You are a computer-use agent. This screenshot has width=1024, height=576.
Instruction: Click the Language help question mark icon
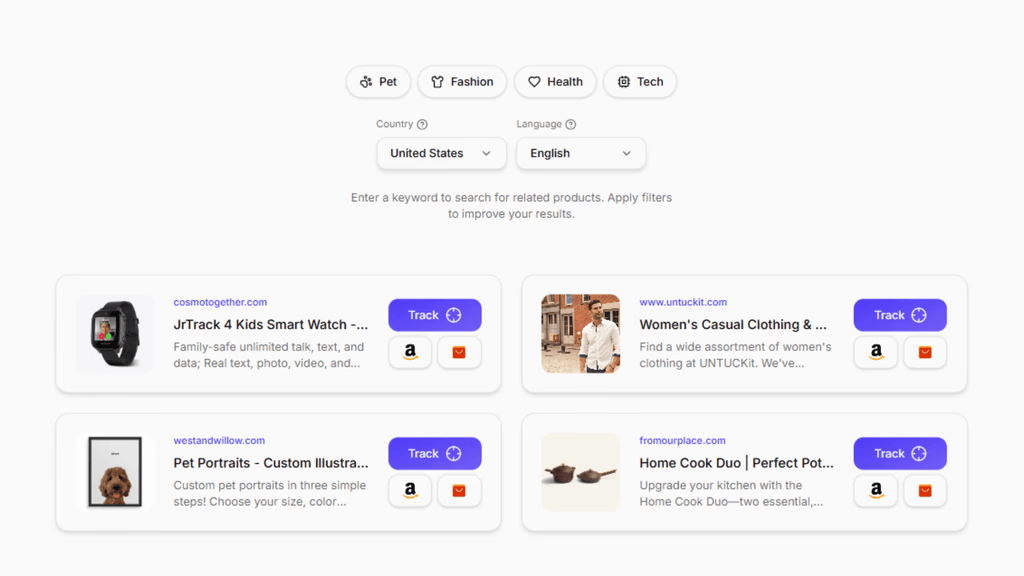pyautogui.click(x=571, y=124)
